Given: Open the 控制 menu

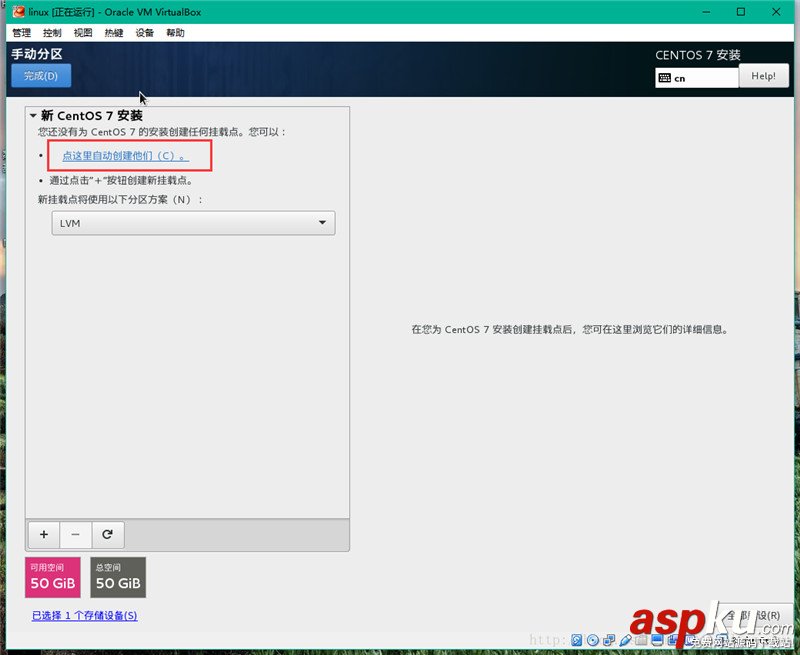Looking at the screenshot, I should 52,33.
